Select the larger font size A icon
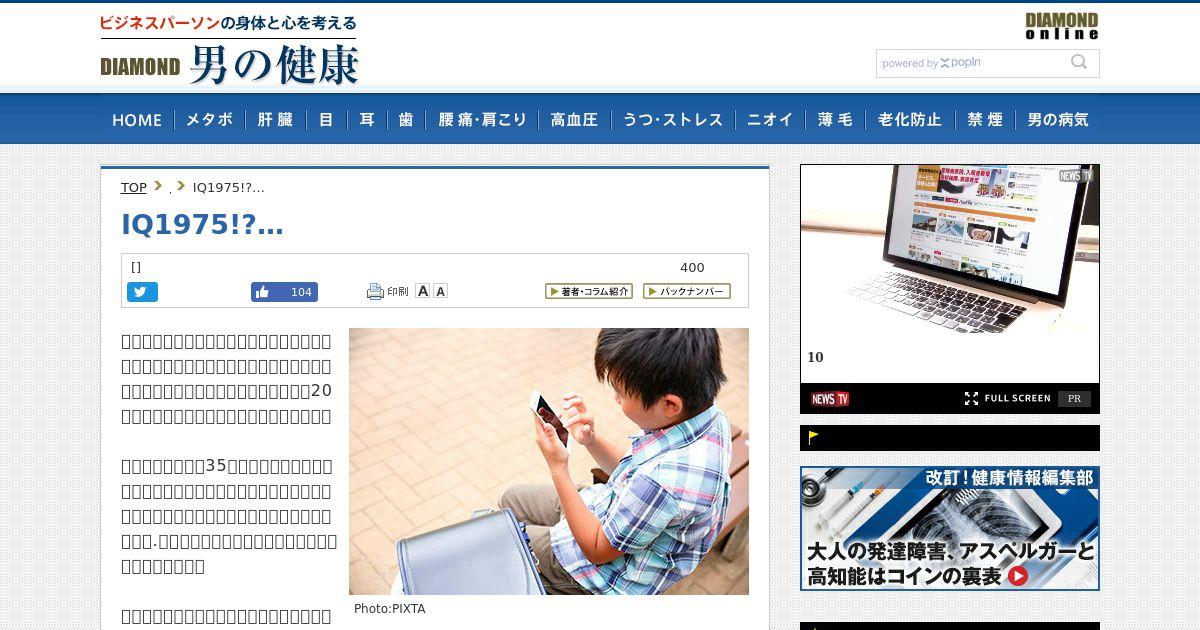Image resolution: width=1200 pixels, height=630 pixels. click(423, 291)
